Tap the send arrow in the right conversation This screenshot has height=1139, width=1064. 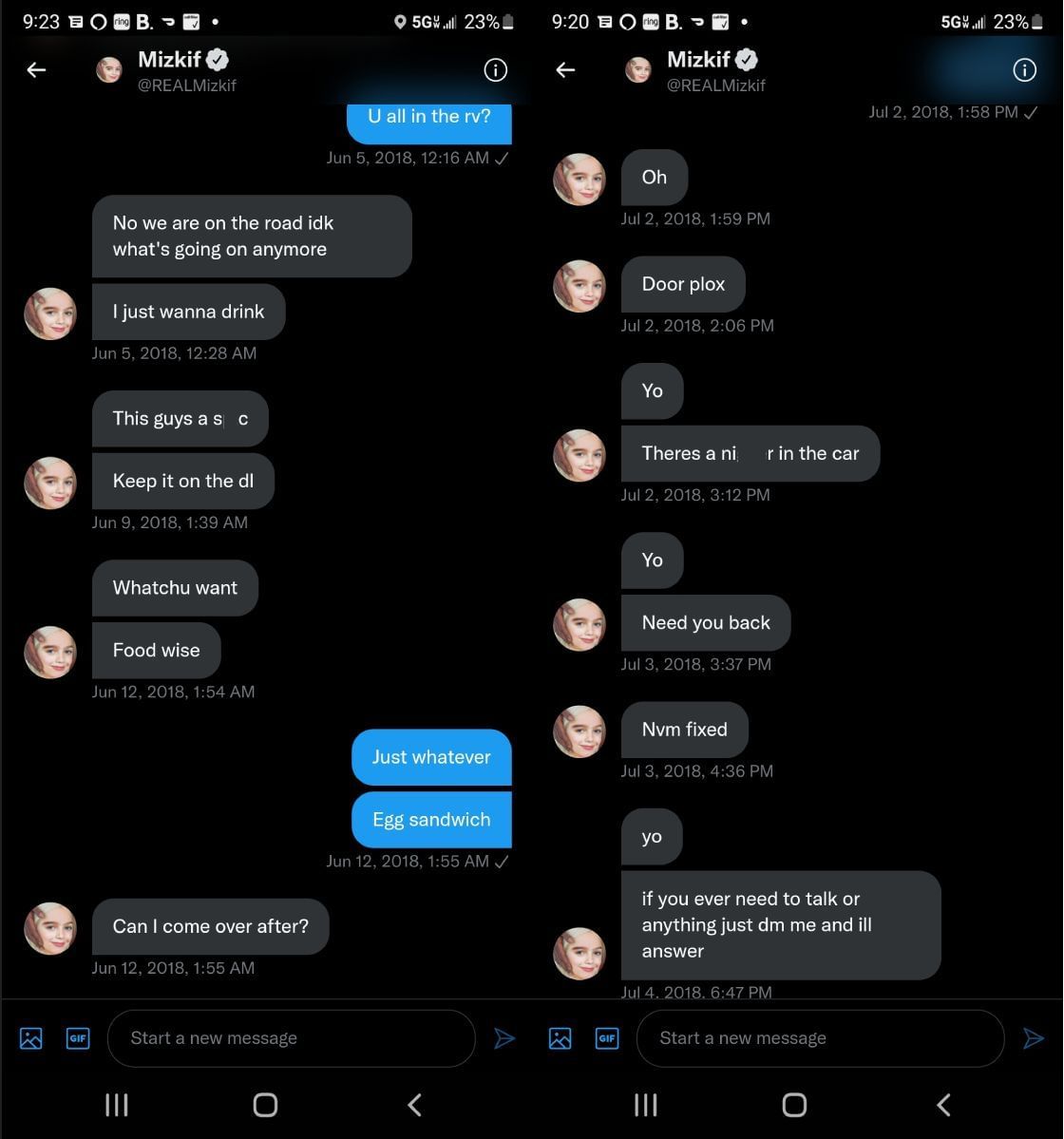point(1034,1038)
